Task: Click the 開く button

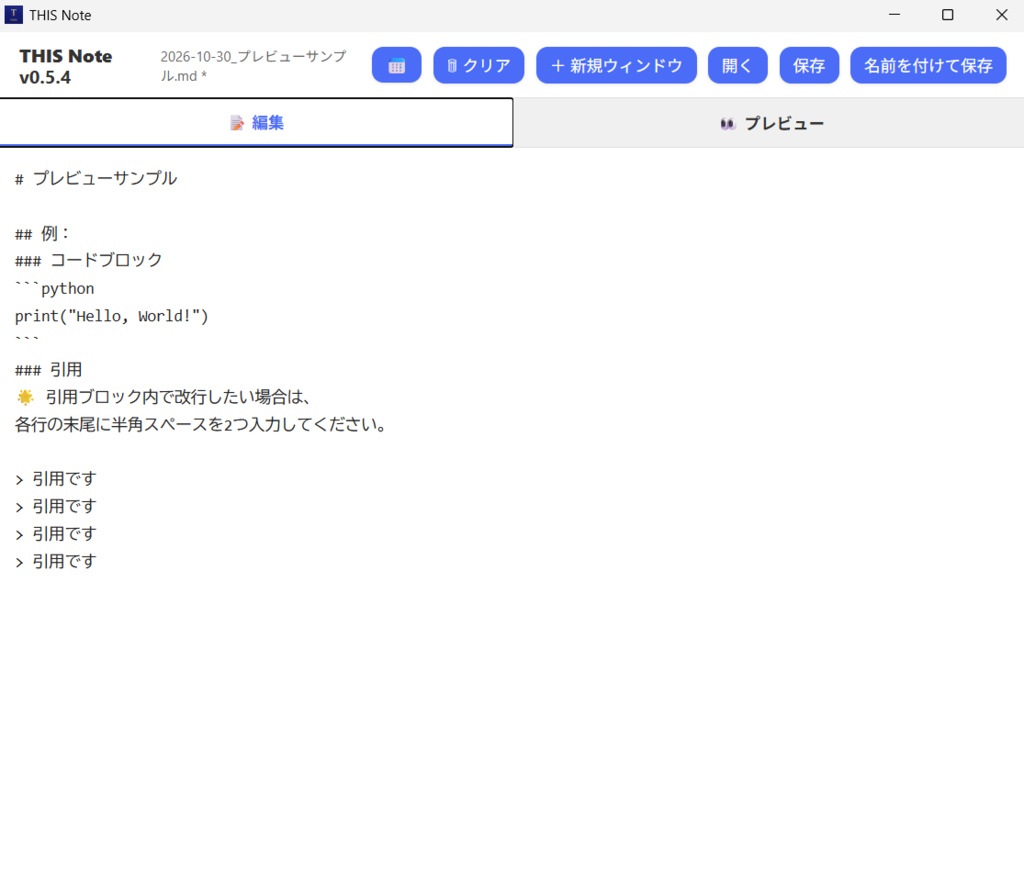Action: click(x=737, y=65)
